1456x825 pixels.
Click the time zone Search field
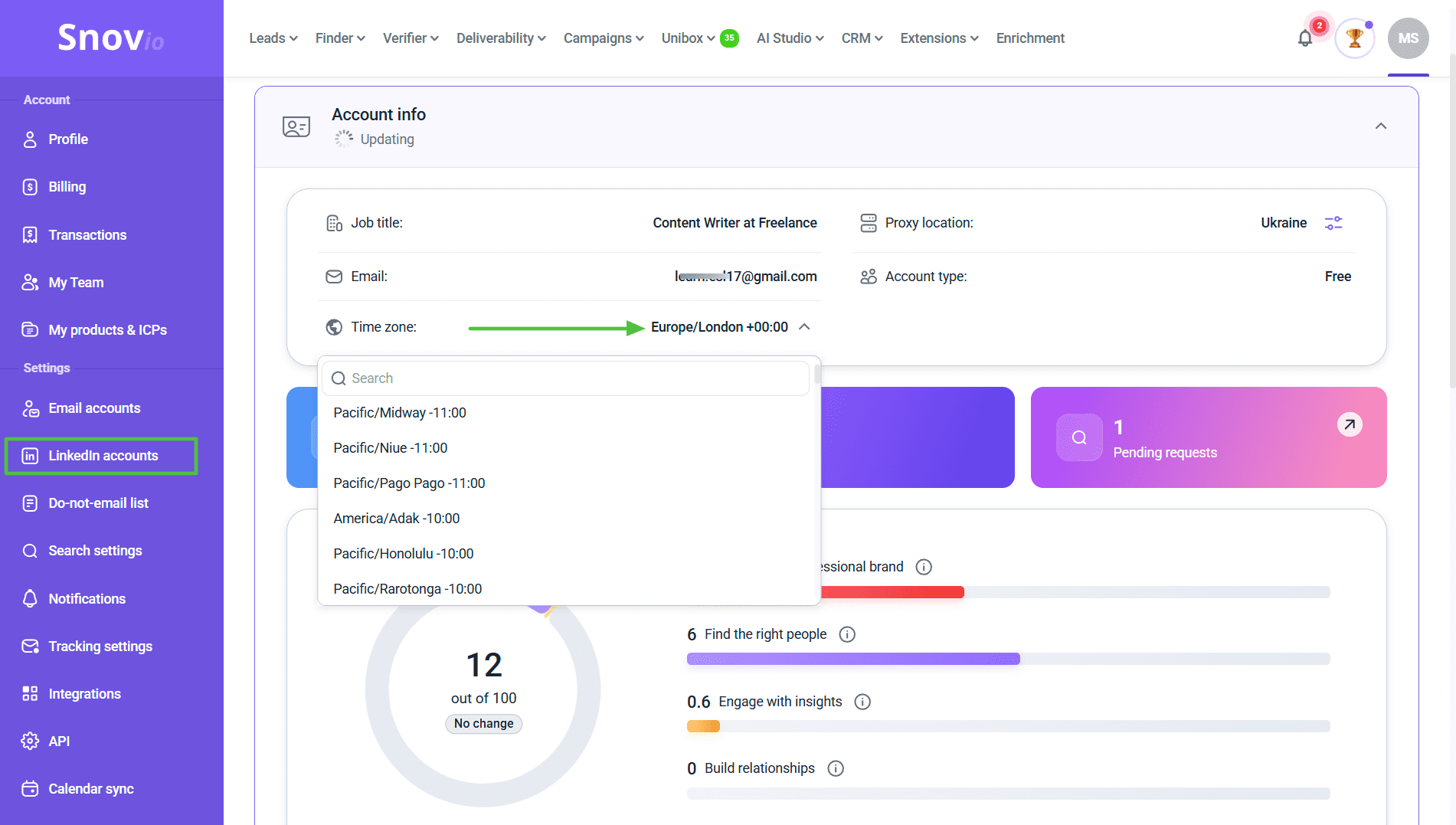567,378
